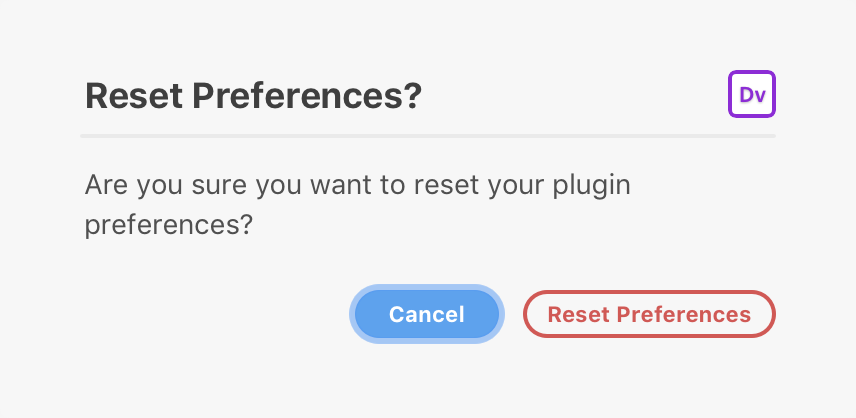Click the purple Dv plugin icon
The height and width of the screenshot is (418, 856).
point(752,94)
